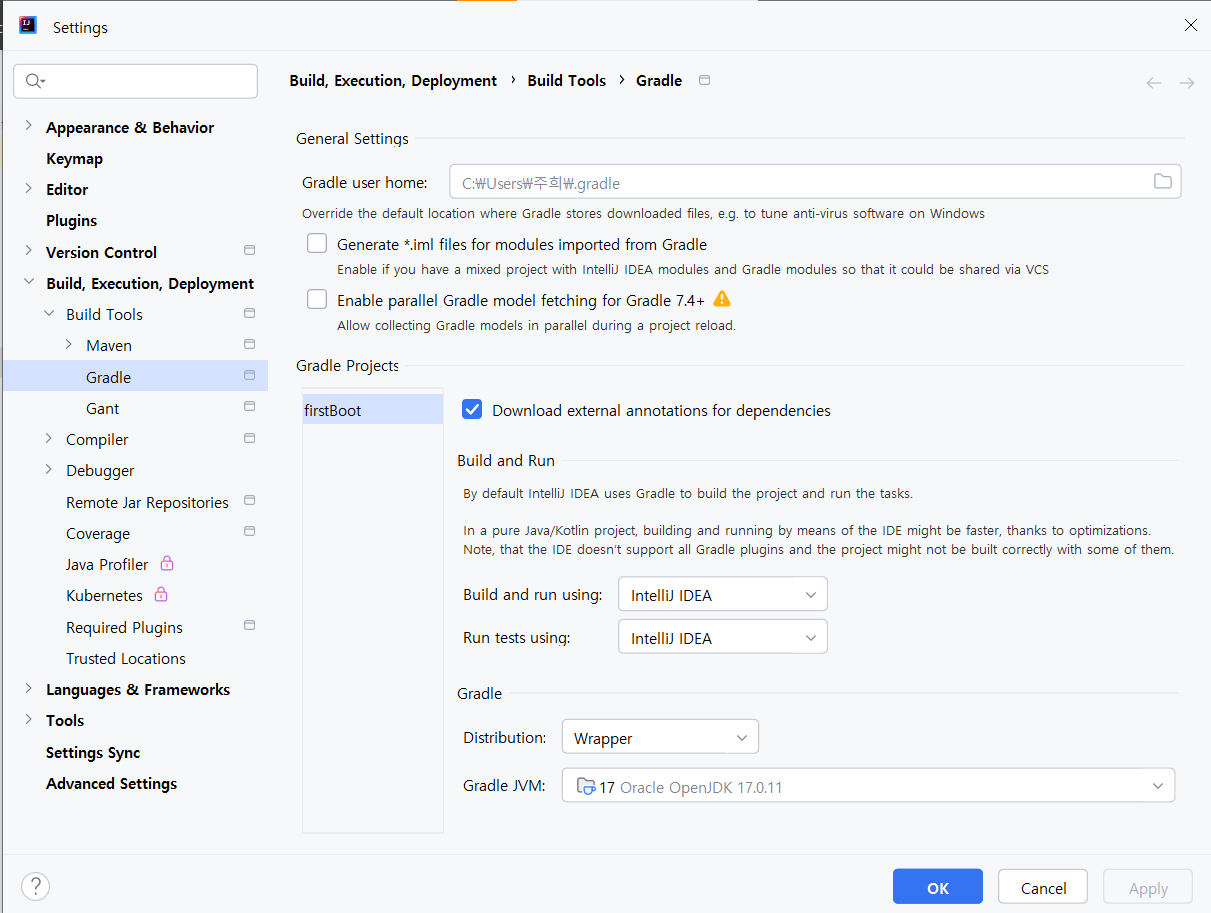
Task: Select Maven in the settings tree
Action: pyautogui.click(x=109, y=345)
